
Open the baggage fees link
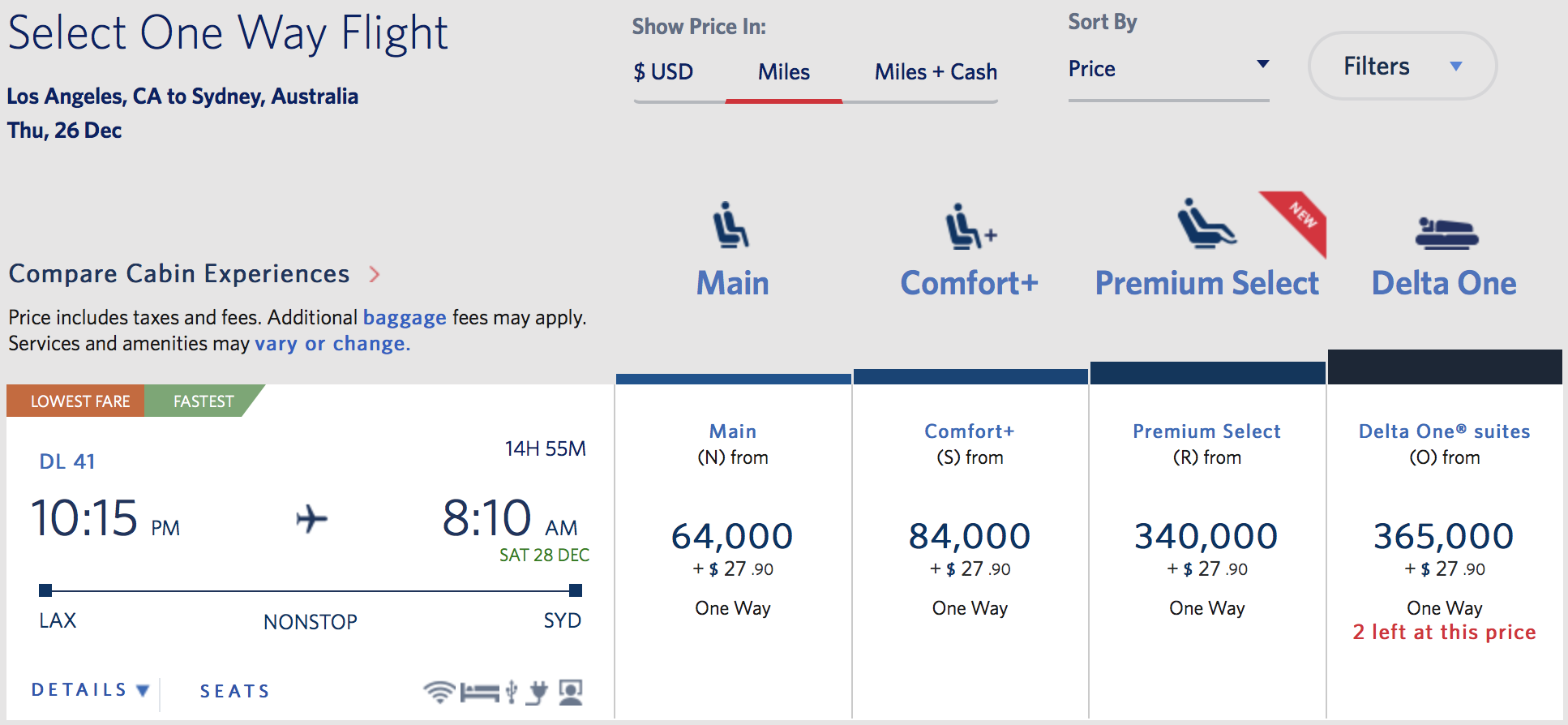coord(405,317)
